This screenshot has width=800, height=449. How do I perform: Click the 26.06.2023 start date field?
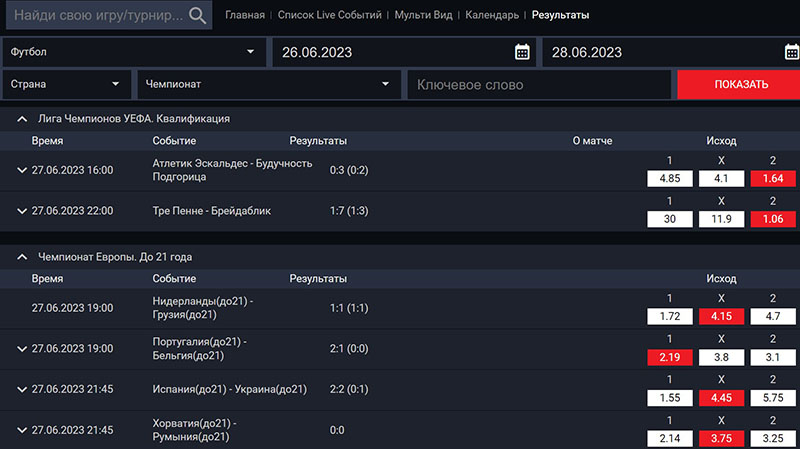click(x=404, y=52)
